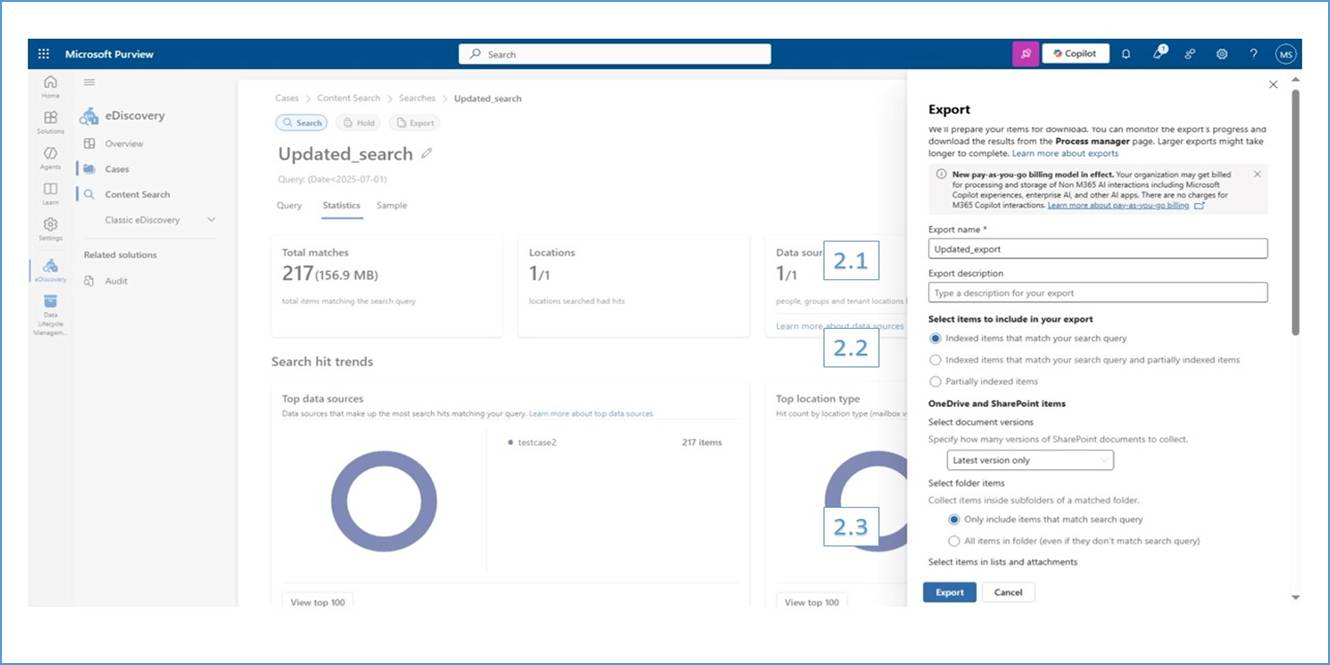This screenshot has width=1330, height=665.
Task: Cancel the export
Action: (1008, 592)
